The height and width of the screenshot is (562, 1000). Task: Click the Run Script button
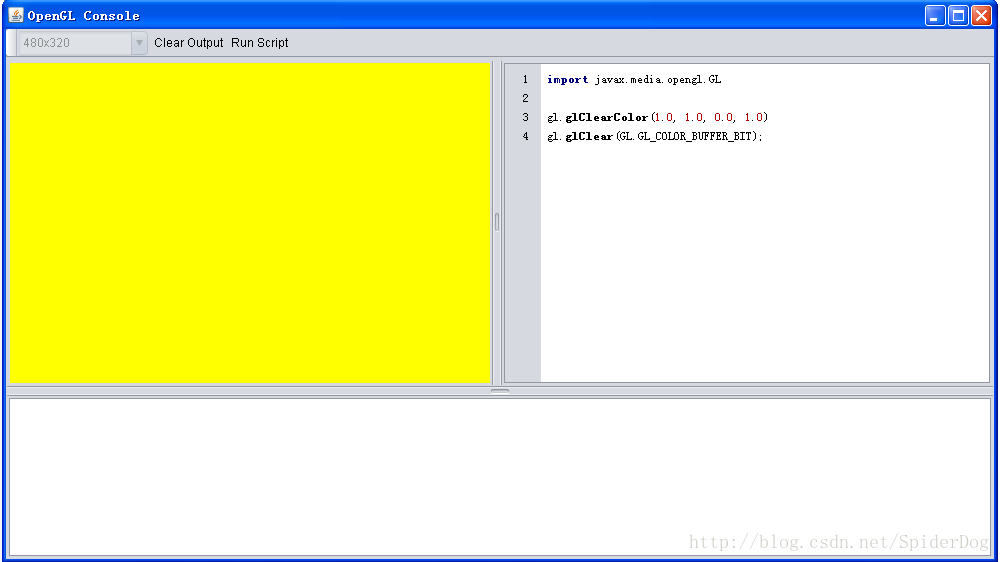260,43
